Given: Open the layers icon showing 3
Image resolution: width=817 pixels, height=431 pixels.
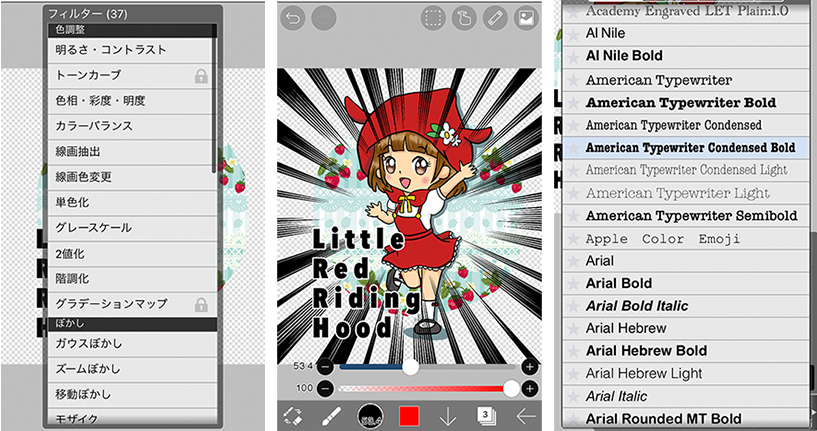Looking at the screenshot, I should point(486,416).
